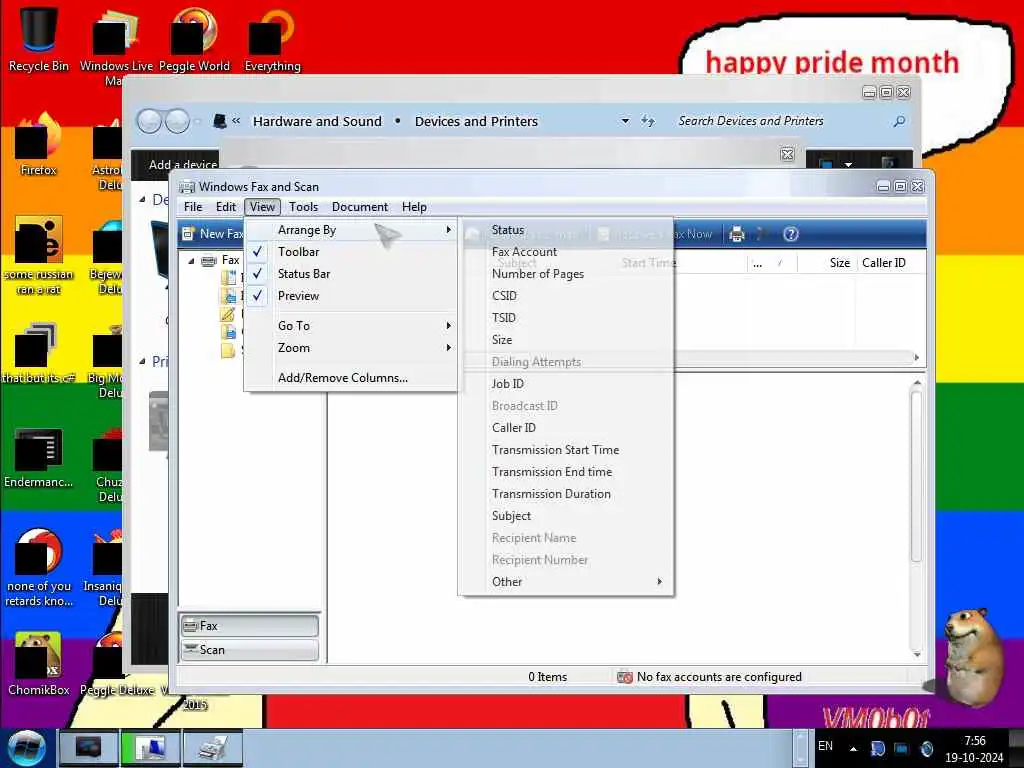Switch to the Fax pane button
This screenshot has width=1024, height=768.
coord(249,626)
